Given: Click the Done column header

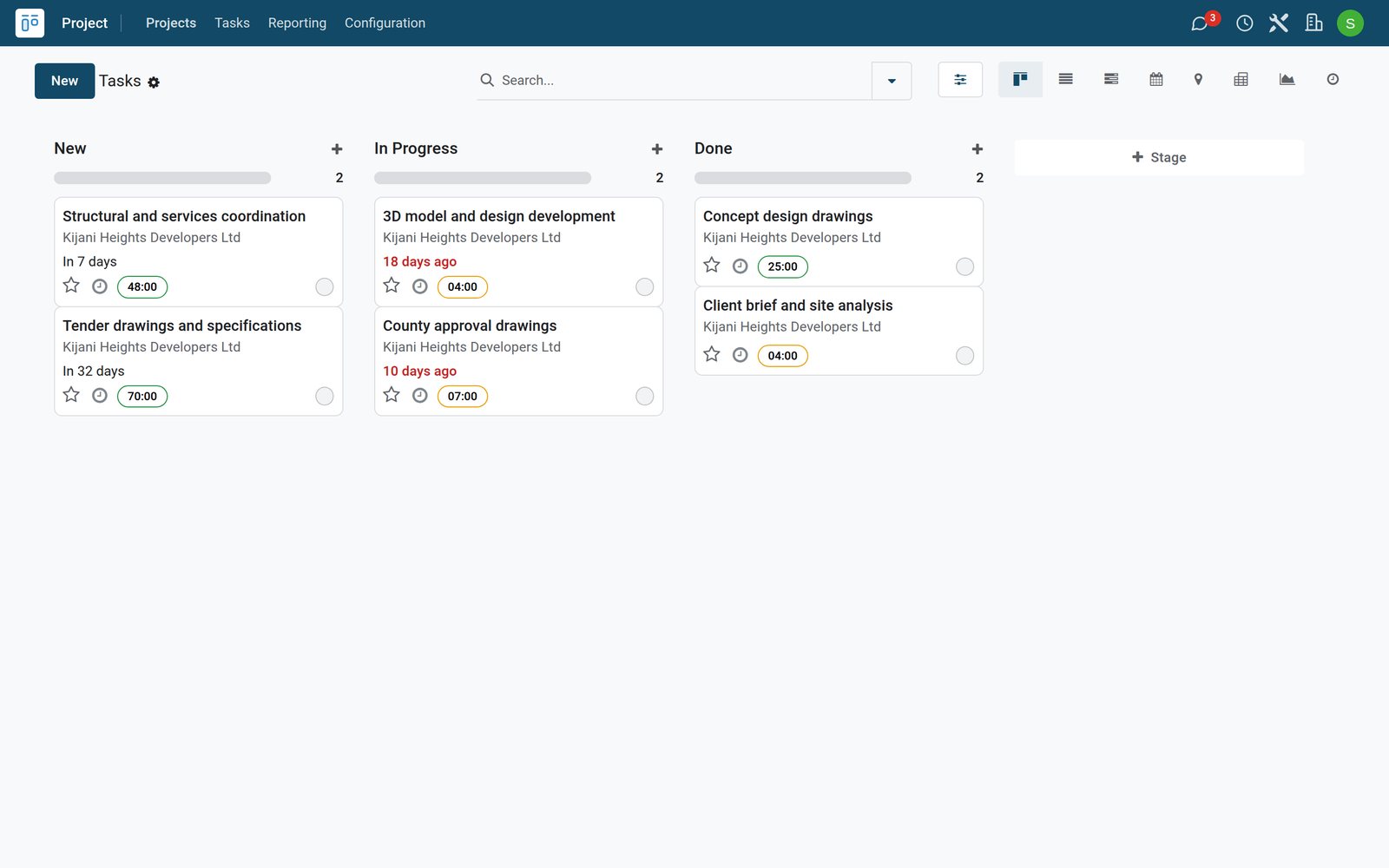Looking at the screenshot, I should point(714,148).
